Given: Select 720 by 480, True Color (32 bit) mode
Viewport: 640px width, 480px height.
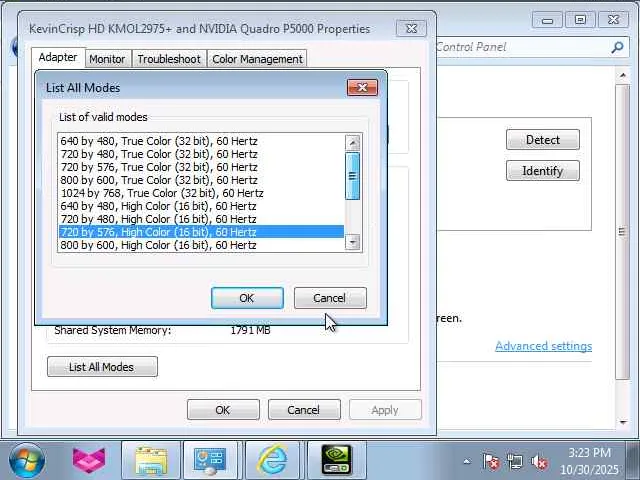Looking at the screenshot, I should 201,154.
